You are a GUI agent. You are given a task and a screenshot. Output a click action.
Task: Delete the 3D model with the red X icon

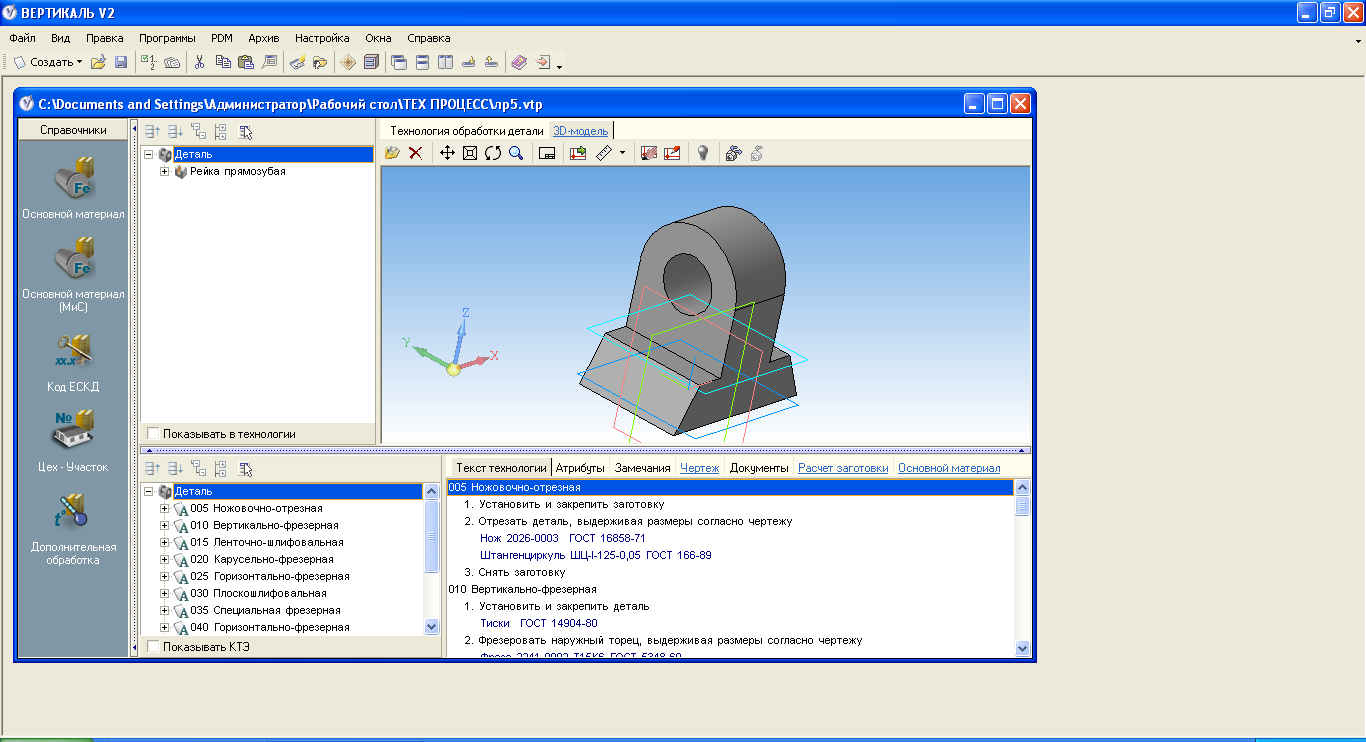click(x=415, y=153)
